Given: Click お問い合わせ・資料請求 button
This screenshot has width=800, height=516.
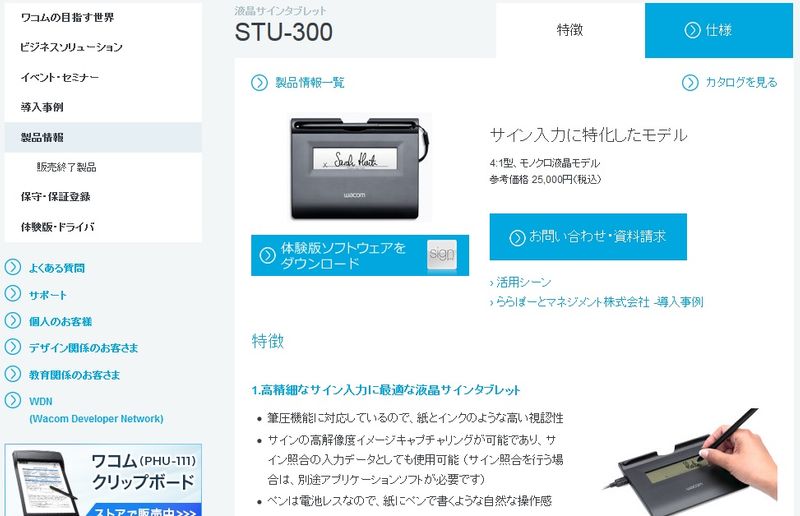Looking at the screenshot, I should [x=588, y=237].
